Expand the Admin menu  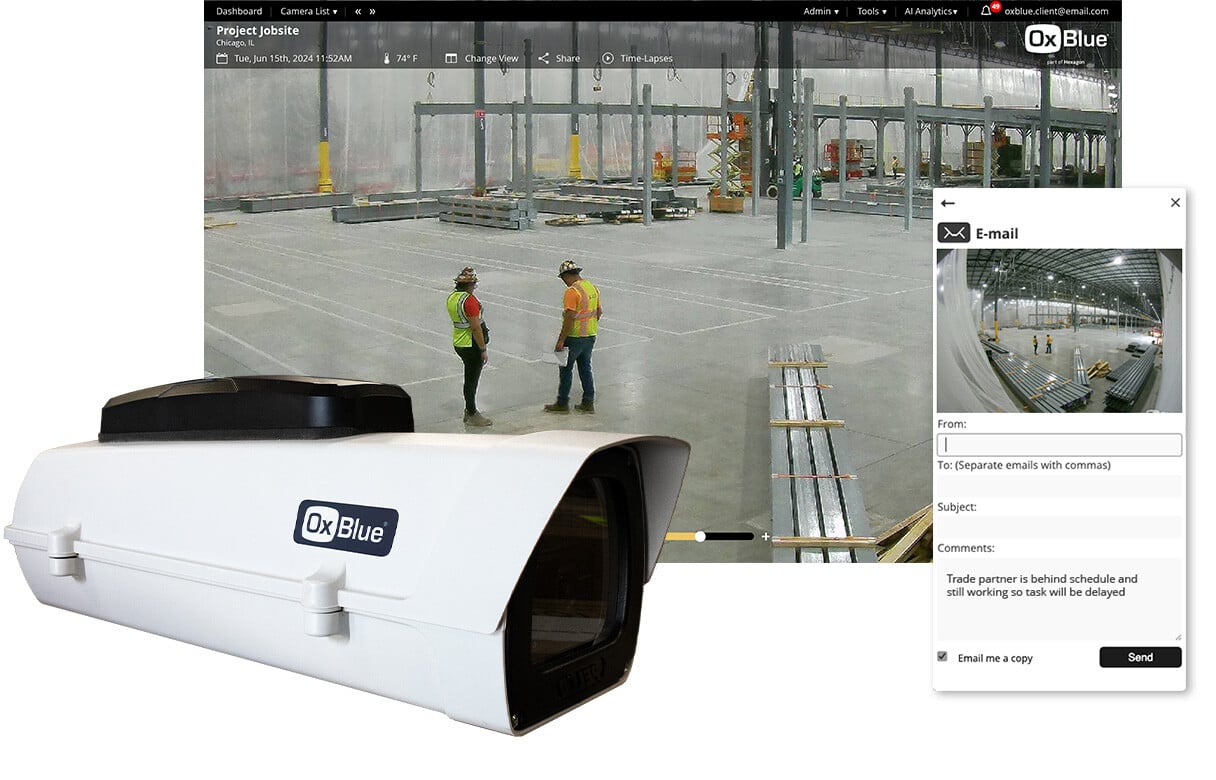[x=820, y=11]
